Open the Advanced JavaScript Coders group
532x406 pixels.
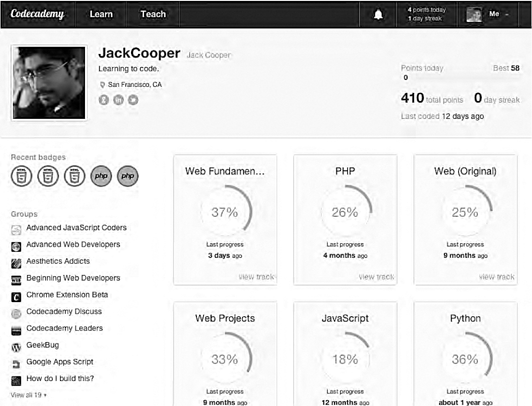point(76,228)
